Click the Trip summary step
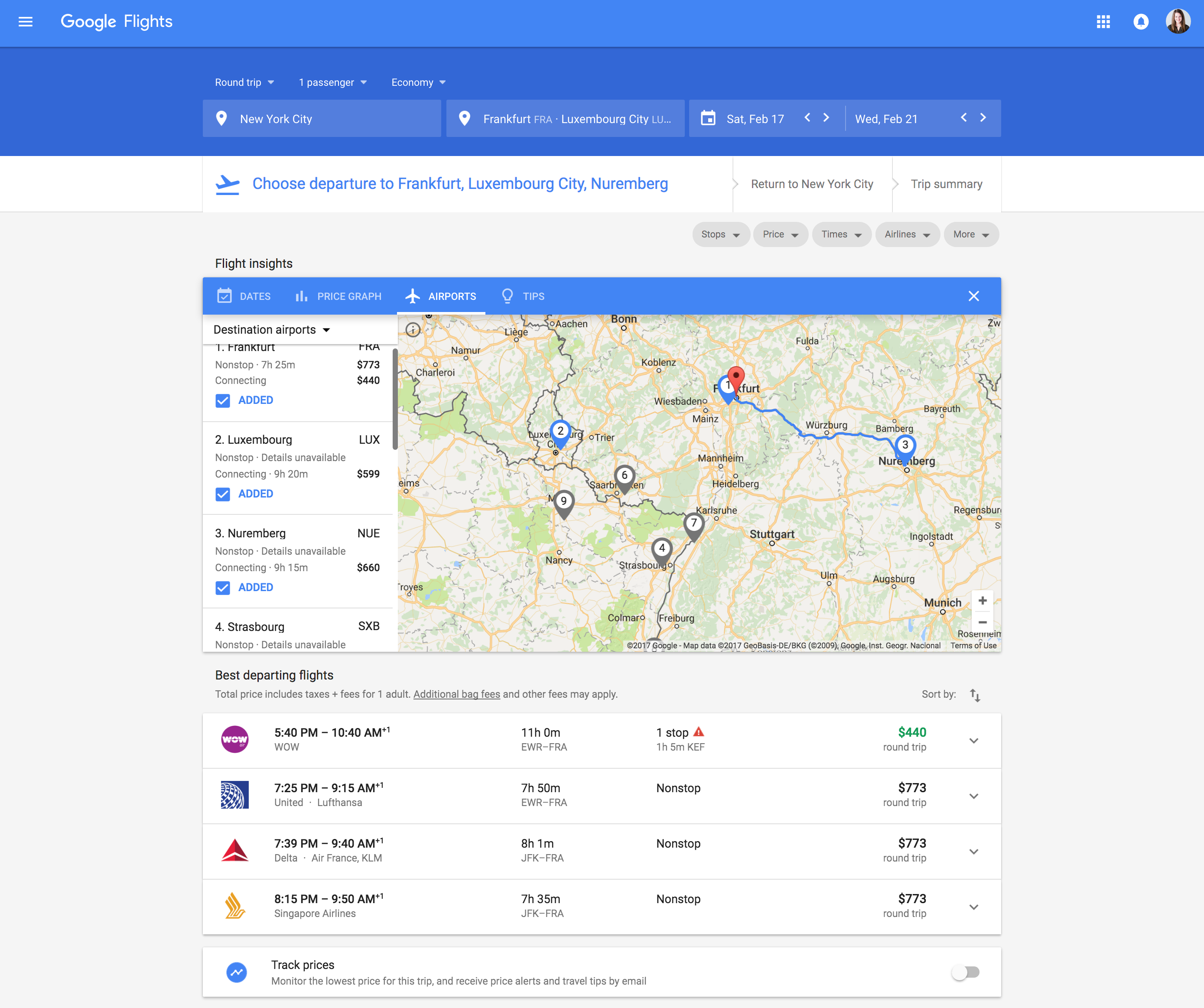The height and width of the screenshot is (1008, 1204). click(x=946, y=184)
